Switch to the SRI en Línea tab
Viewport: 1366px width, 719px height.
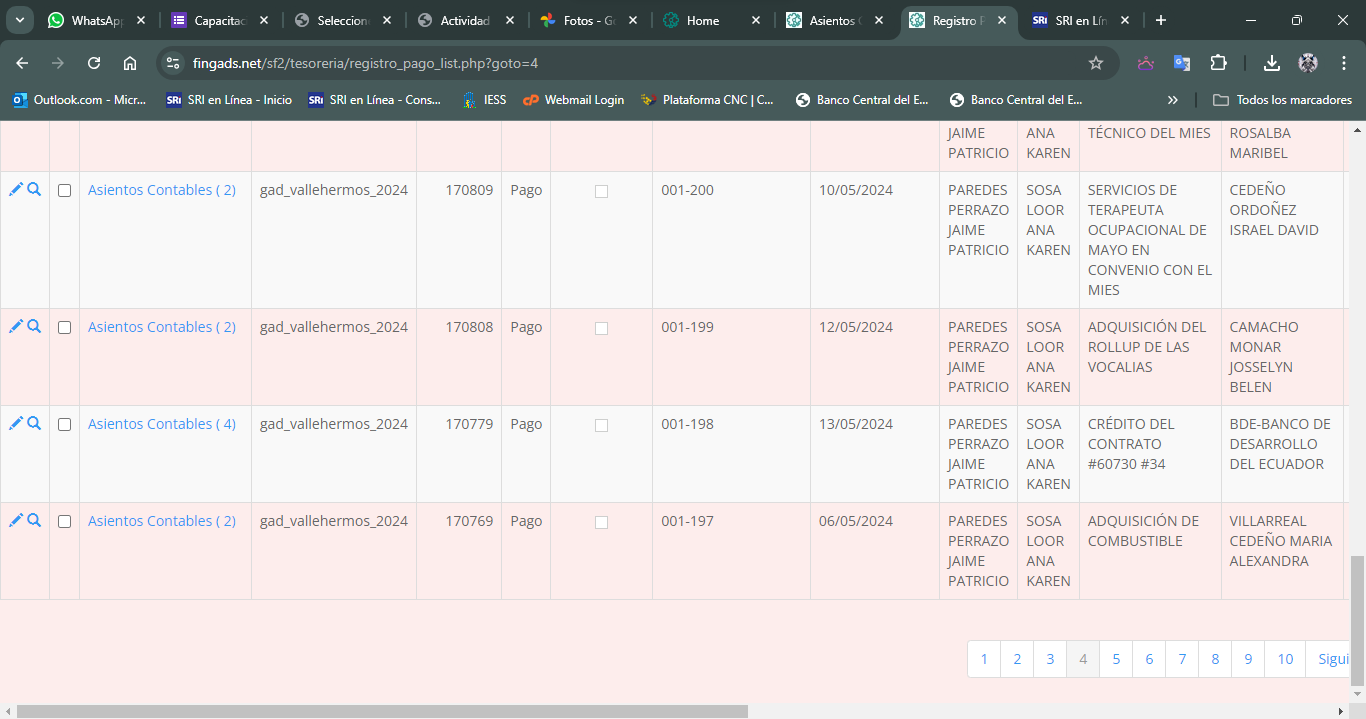pos(1080,20)
